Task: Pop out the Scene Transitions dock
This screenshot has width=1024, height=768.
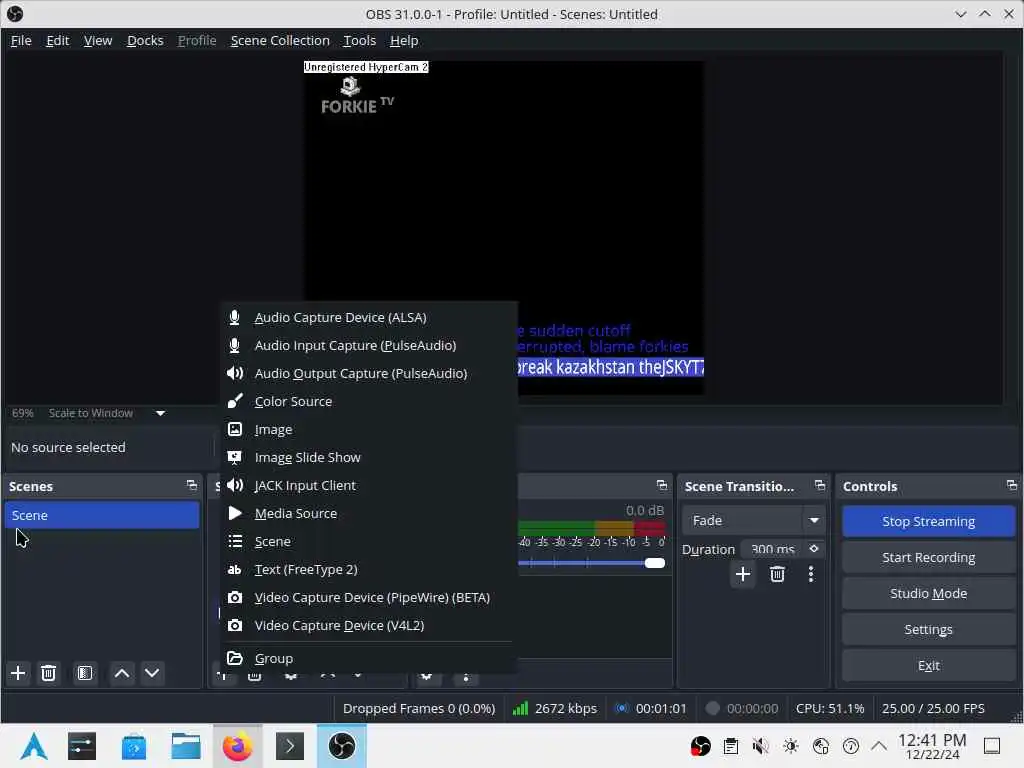Action: tap(820, 485)
